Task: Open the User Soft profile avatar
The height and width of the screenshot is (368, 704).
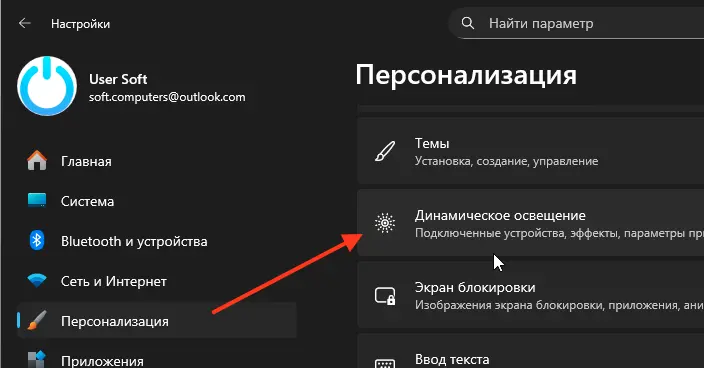Action: click(x=47, y=86)
